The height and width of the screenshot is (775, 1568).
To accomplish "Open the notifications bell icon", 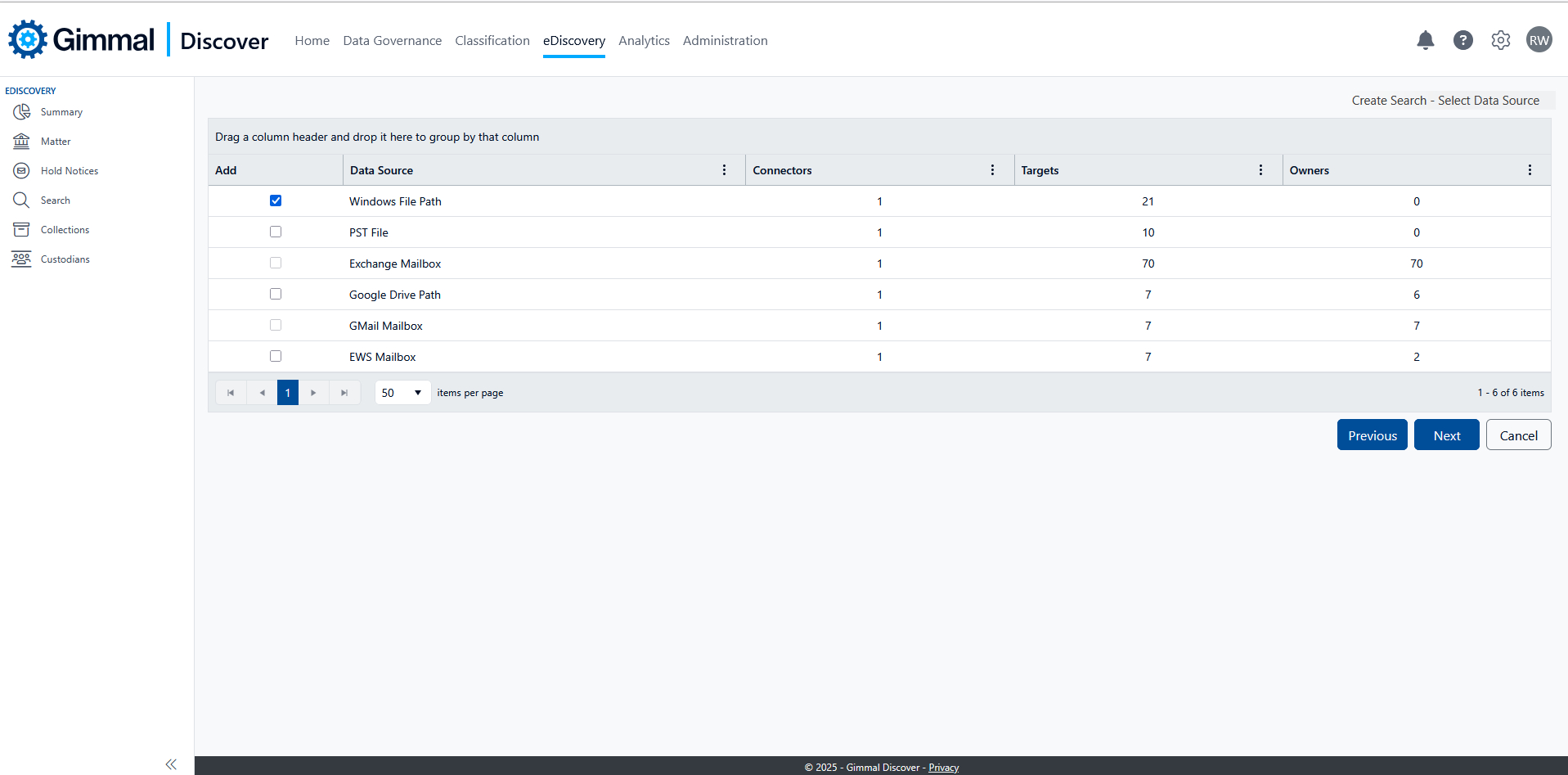I will click(1425, 40).
